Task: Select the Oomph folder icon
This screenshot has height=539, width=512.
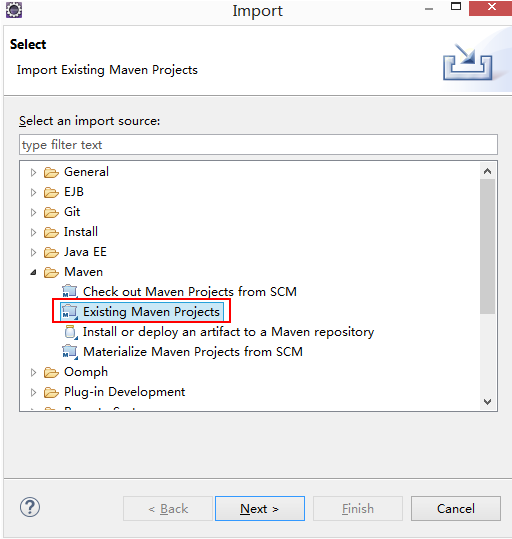Action: (x=51, y=372)
